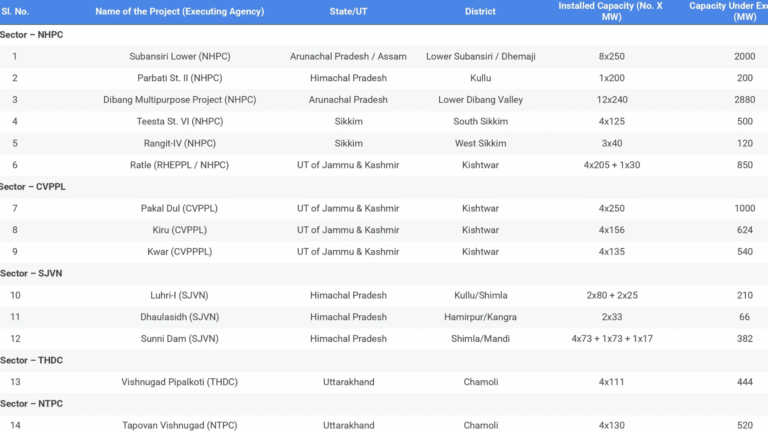The height and width of the screenshot is (432, 768).
Task: Click the '444' capacity value
Action: click(744, 382)
